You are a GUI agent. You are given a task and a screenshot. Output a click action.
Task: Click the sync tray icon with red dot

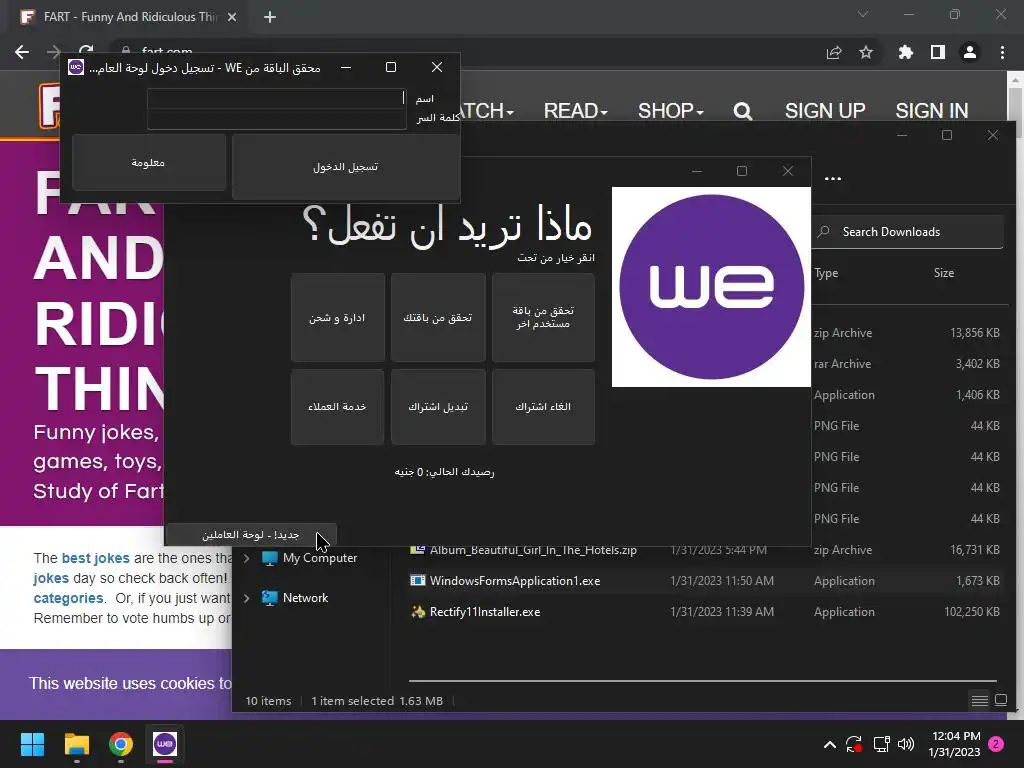(854, 744)
